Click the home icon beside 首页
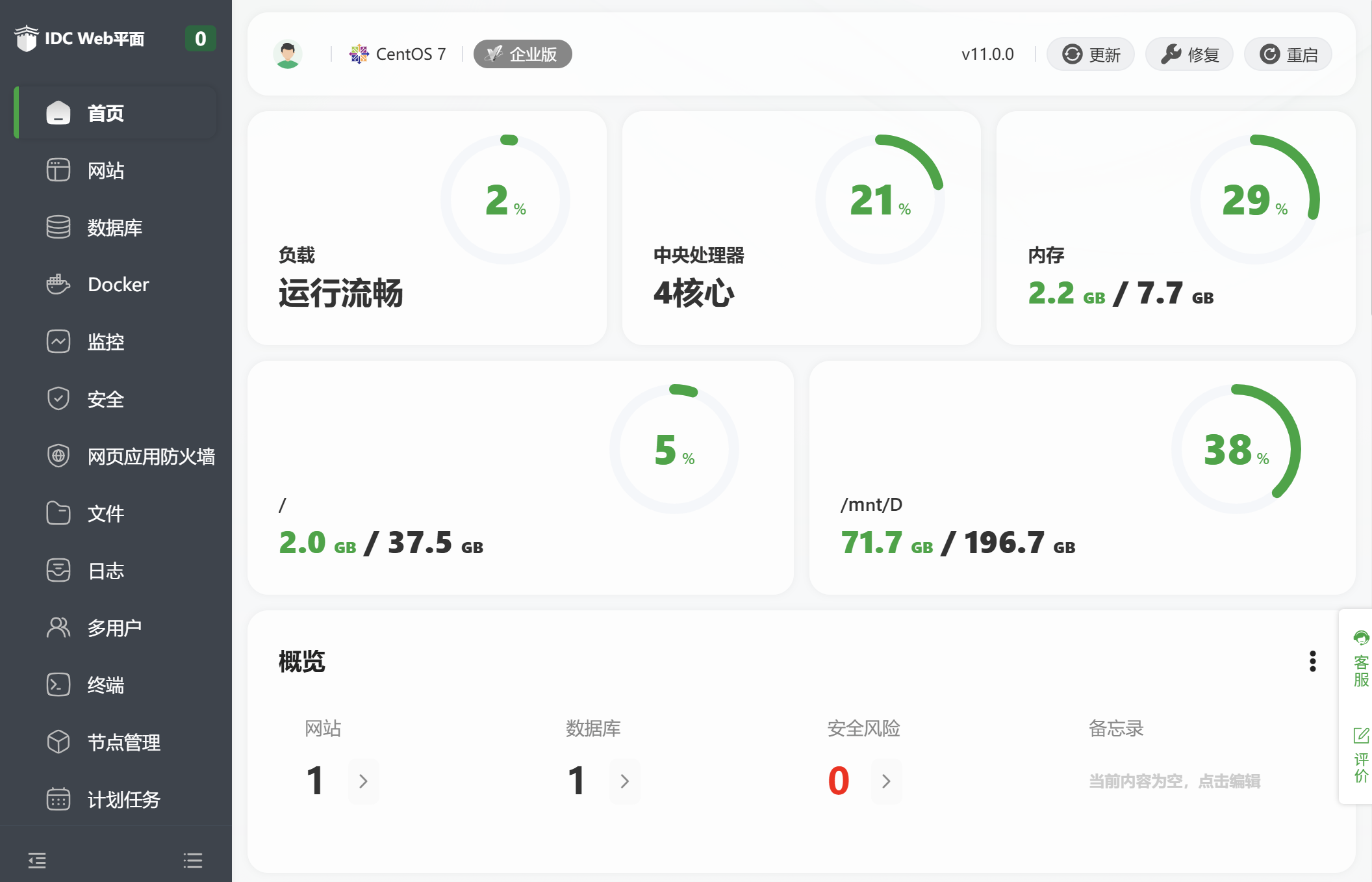 (58, 113)
